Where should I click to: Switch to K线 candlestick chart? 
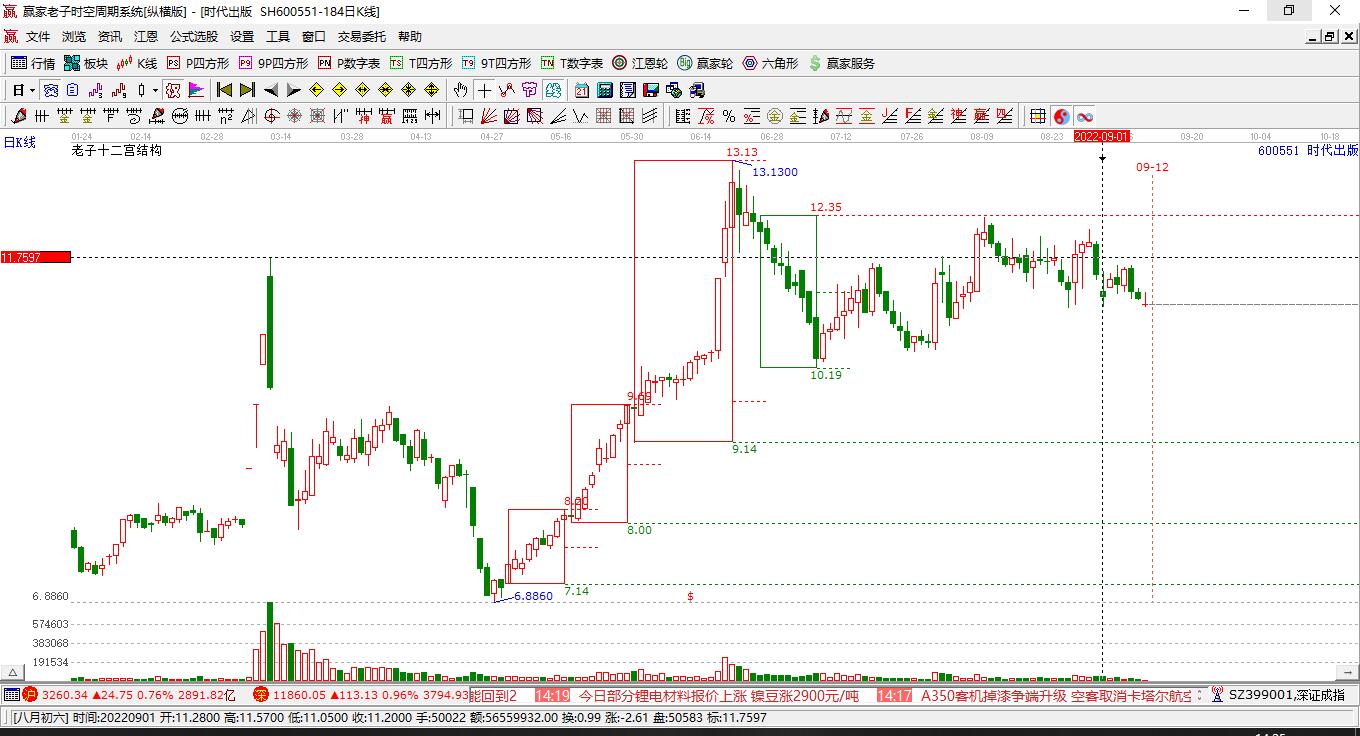[137, 63]
